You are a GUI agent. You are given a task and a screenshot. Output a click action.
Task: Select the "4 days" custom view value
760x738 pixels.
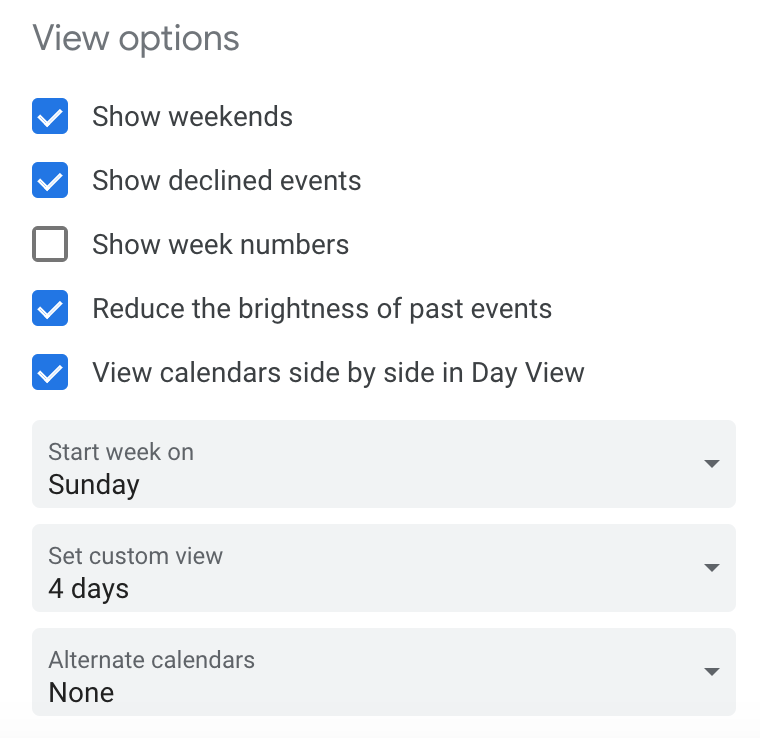tap(88, 589)
